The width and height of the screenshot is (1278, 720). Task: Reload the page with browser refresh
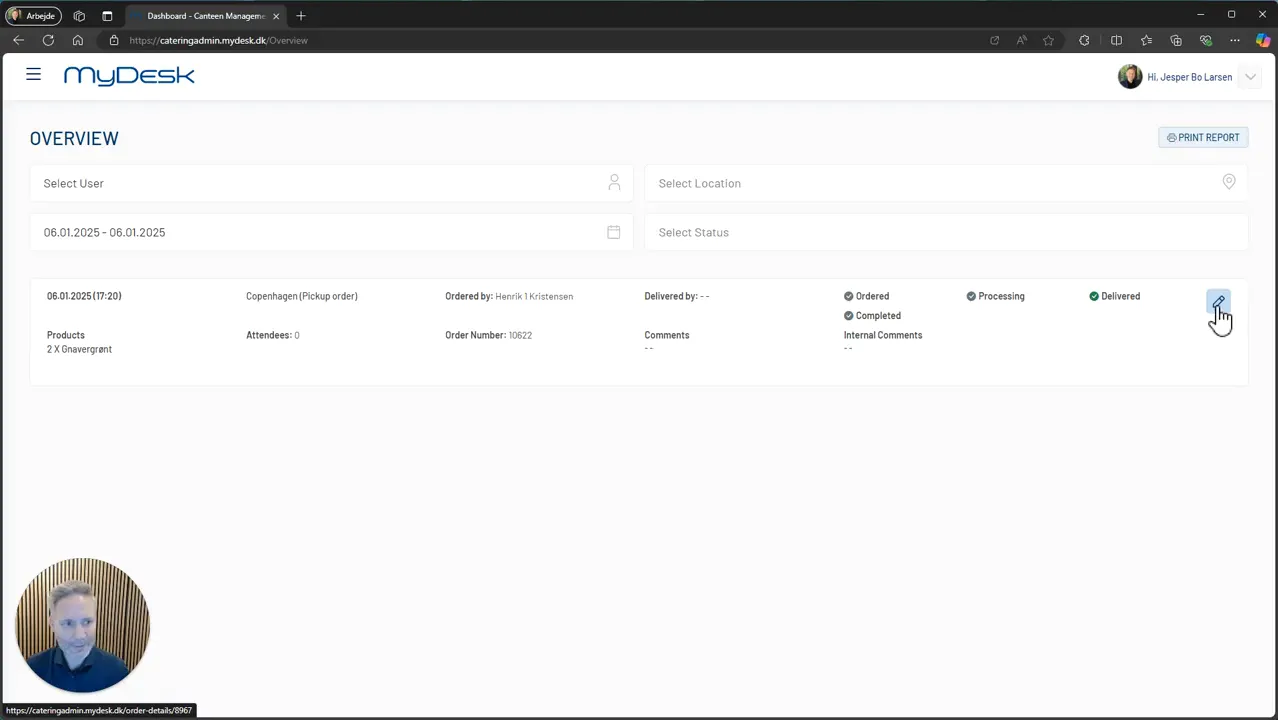coord(48,40)
